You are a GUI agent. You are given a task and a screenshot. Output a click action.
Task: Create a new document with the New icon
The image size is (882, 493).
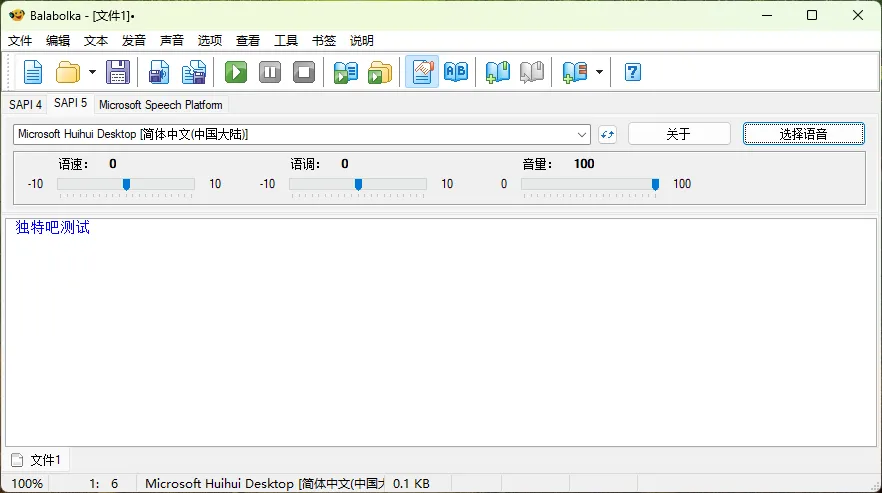[x=33, y=72]
